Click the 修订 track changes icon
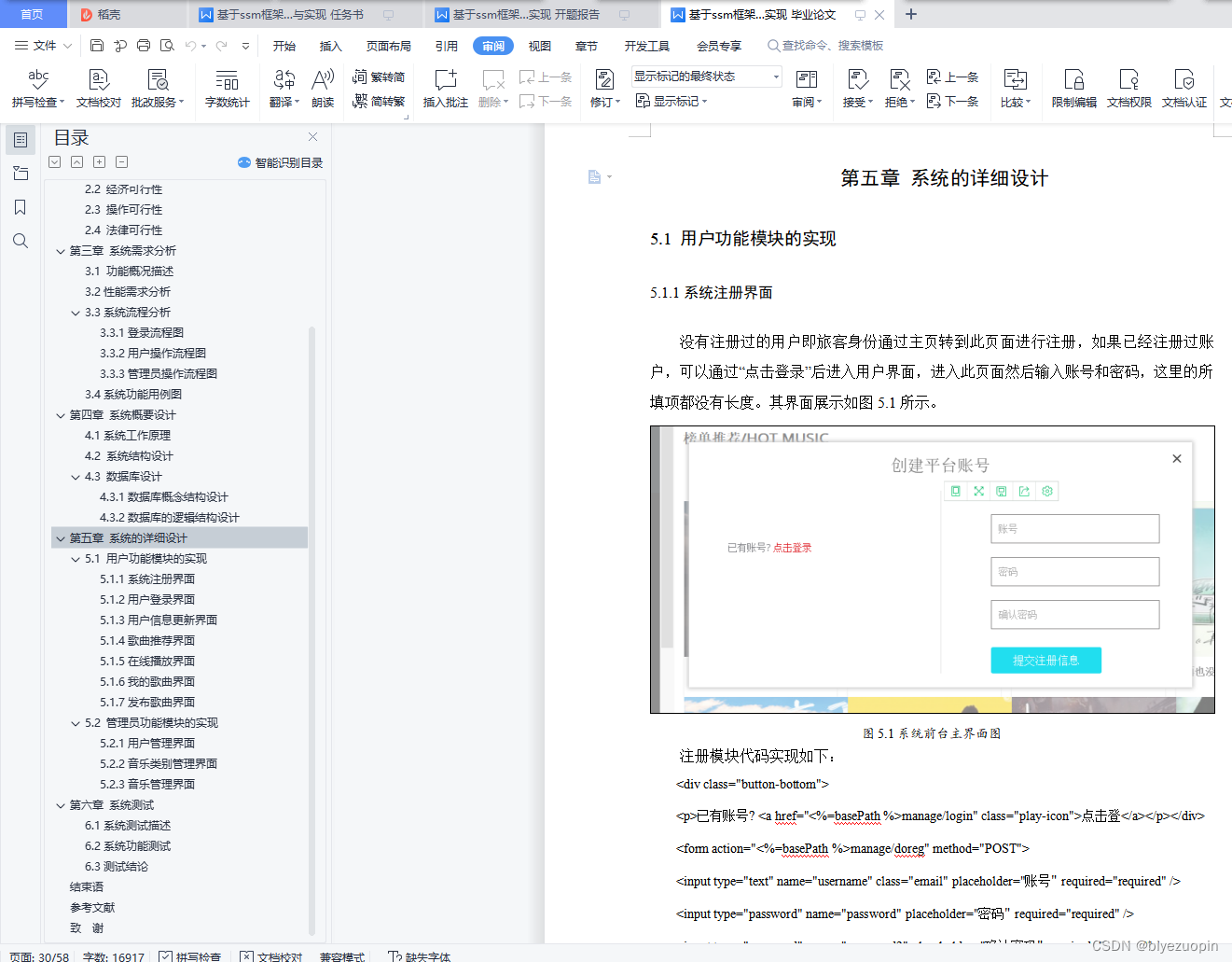The width and height of the screenshot is (1232, 962). (603, 80)
